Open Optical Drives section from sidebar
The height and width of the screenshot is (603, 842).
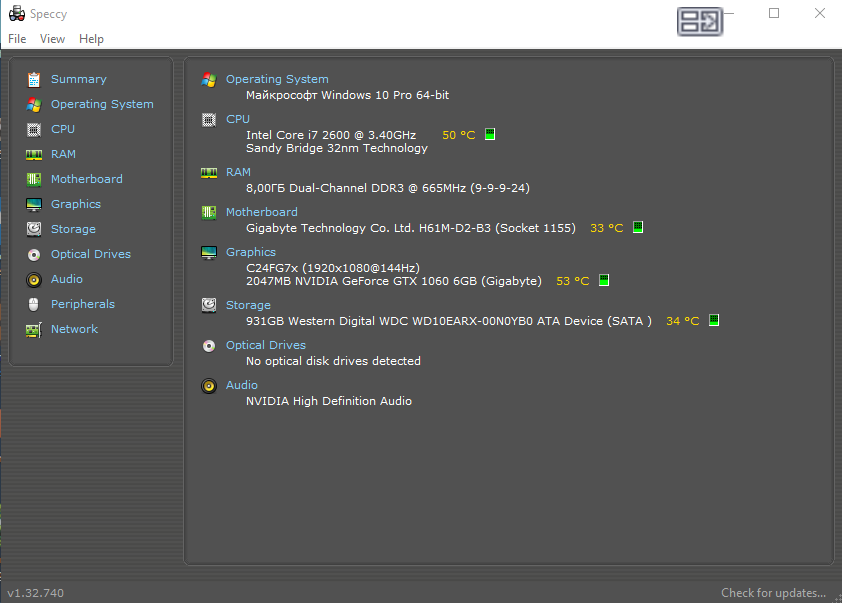point(91,254)
